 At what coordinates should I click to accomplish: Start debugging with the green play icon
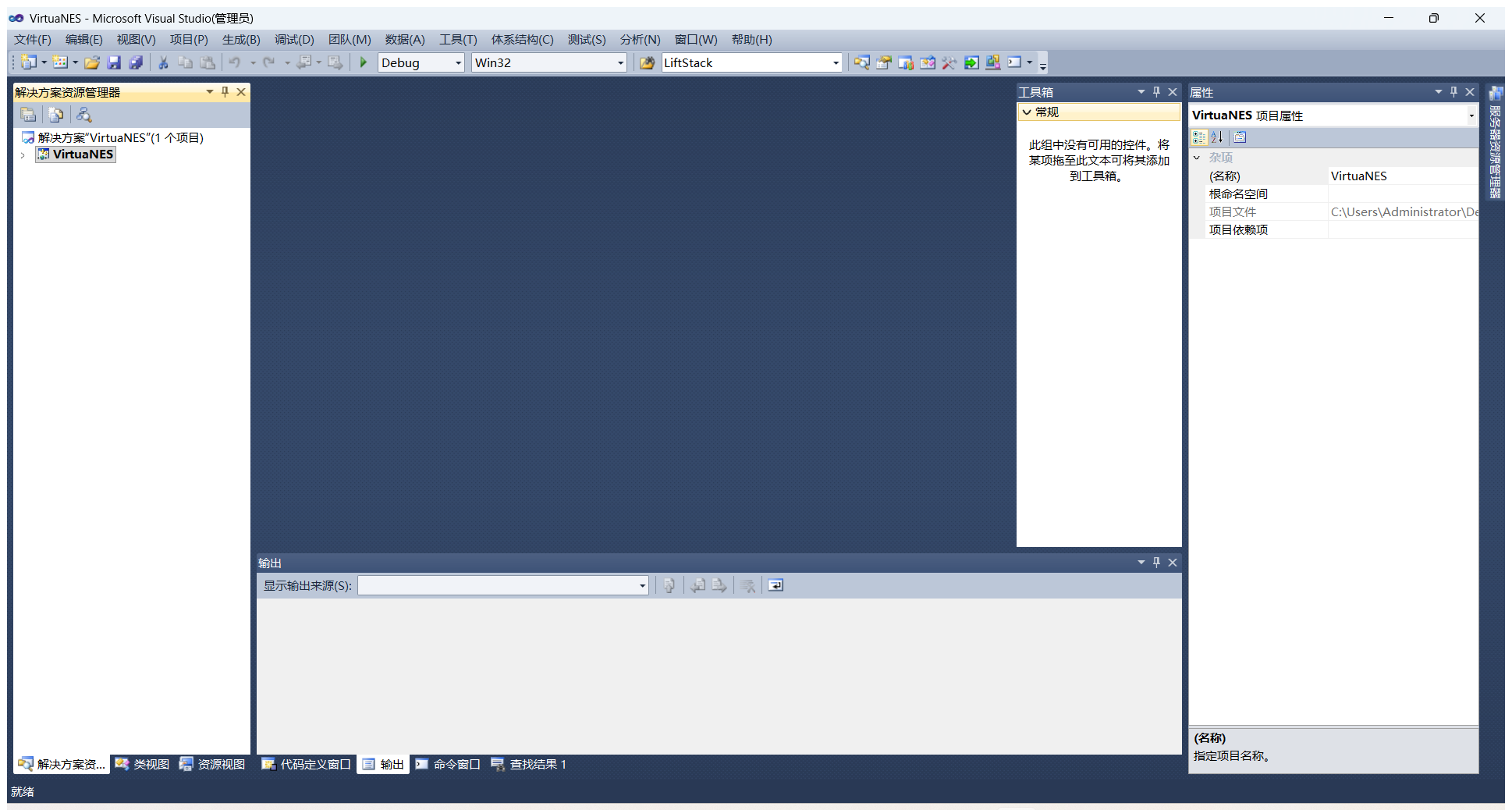point(363,62)
